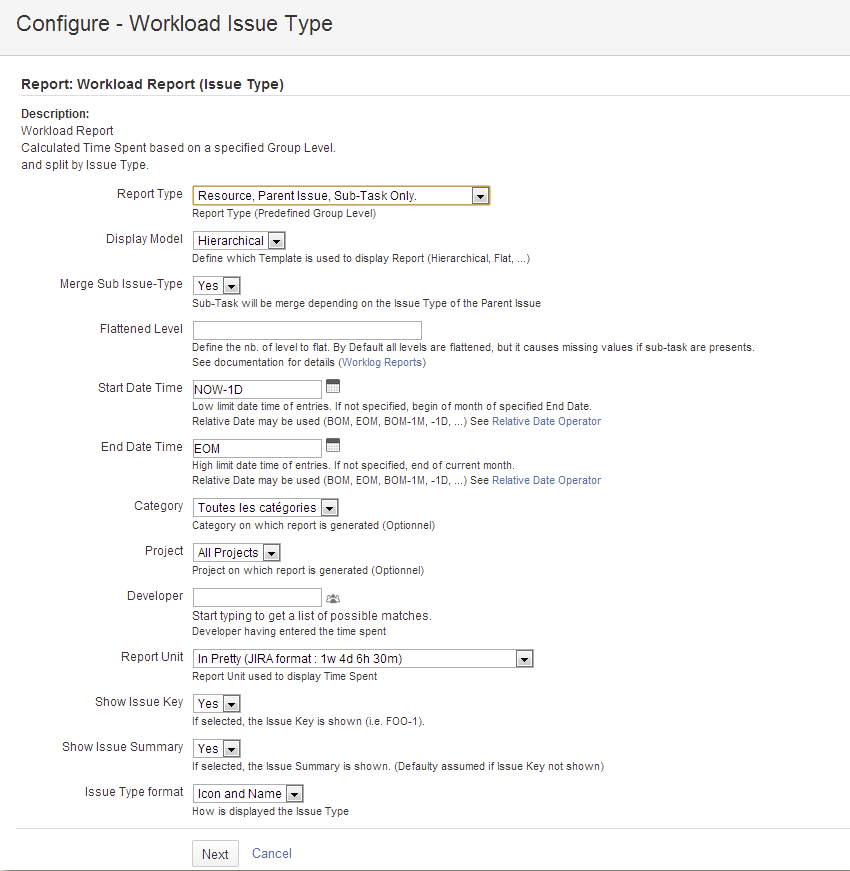850x871 pixels.
Task: Change Merge Sub Issue-Type Yes selector
Action: pos(217,286)
